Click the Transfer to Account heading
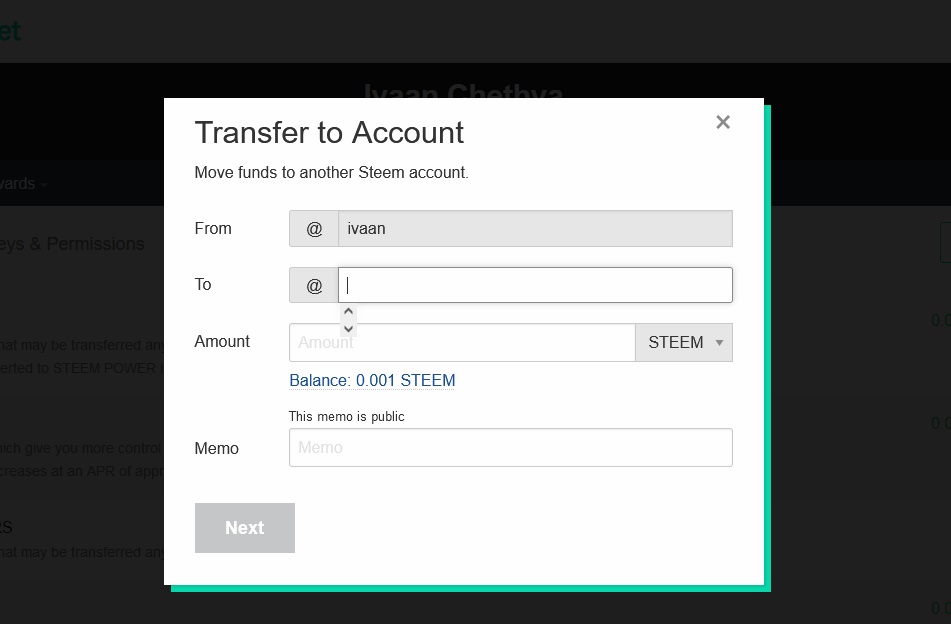 click(x=329, y=133)
